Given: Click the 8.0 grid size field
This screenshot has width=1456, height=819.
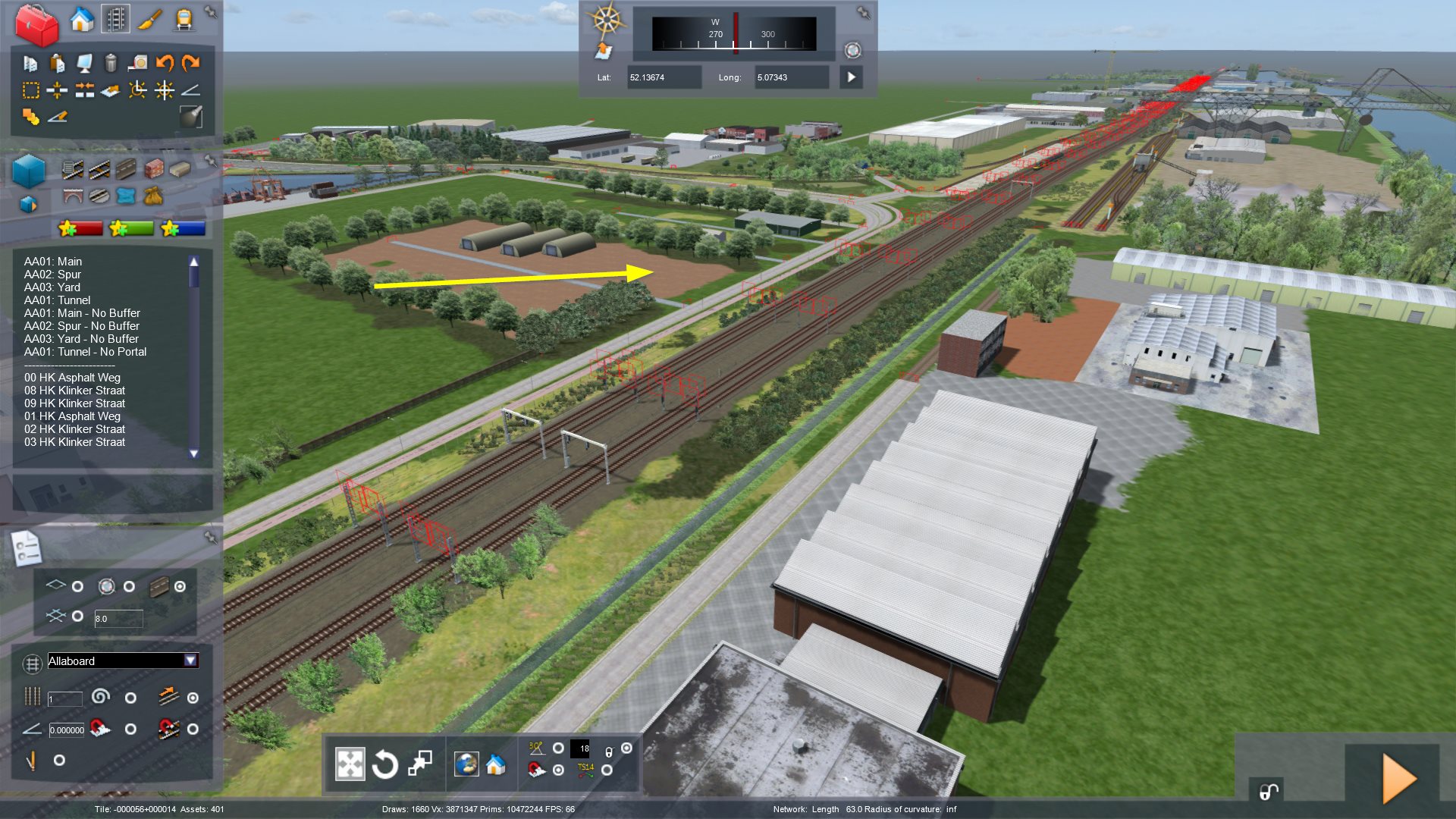Looking at the screenshot, I should pos(118,619).
